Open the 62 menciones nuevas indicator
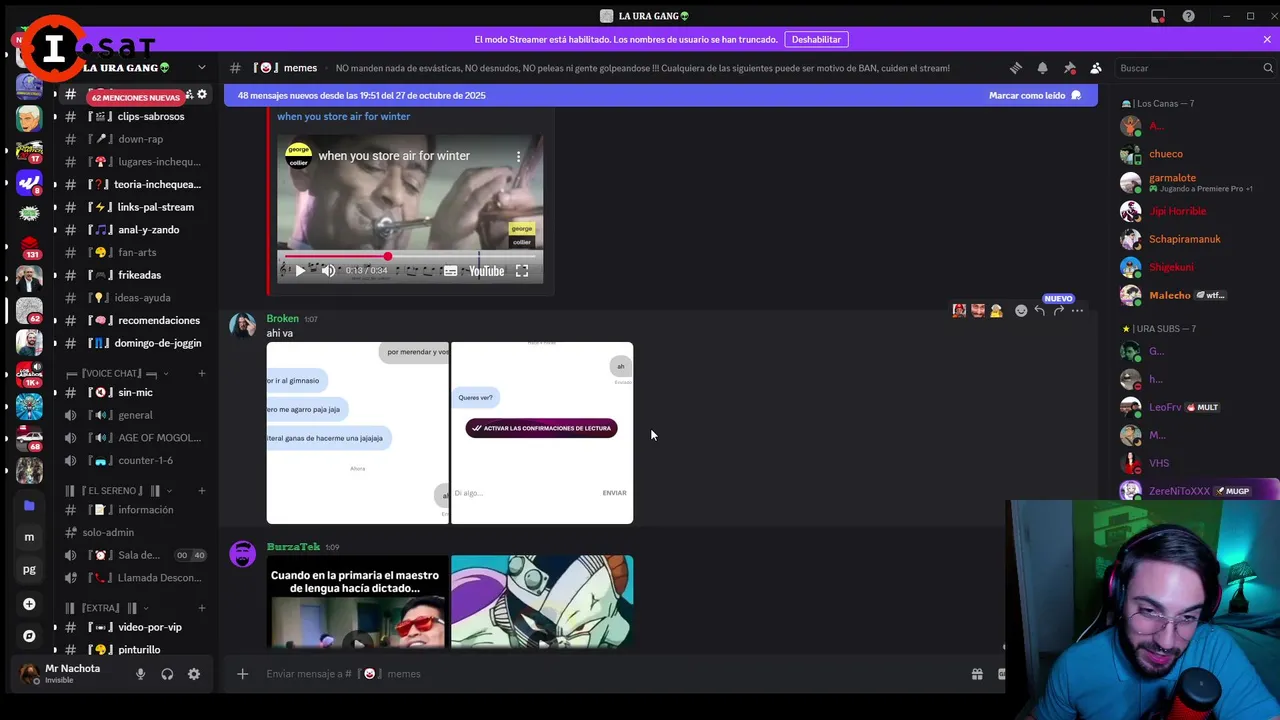The image size is (1280, 720). [135, 97]
